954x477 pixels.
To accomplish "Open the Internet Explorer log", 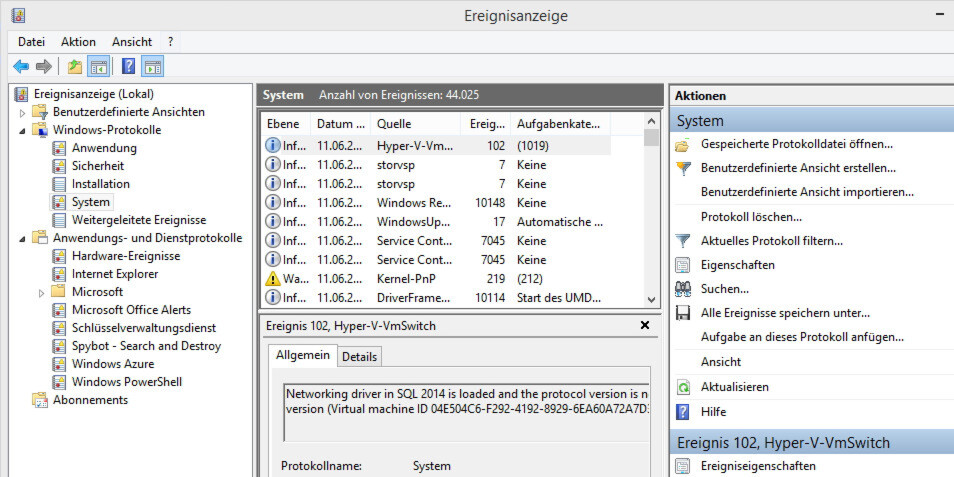I will [115, 274].
